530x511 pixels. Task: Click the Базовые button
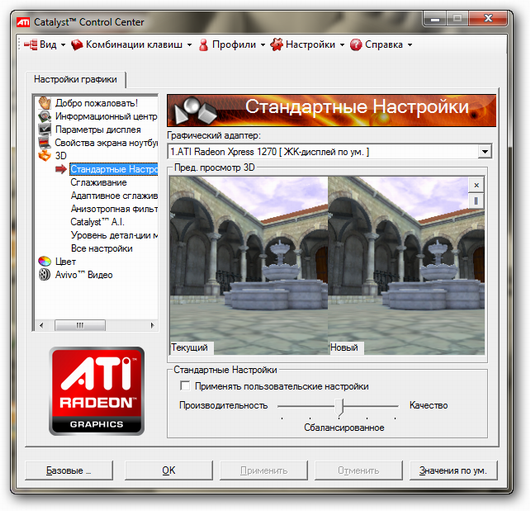[x=69, y=470]
